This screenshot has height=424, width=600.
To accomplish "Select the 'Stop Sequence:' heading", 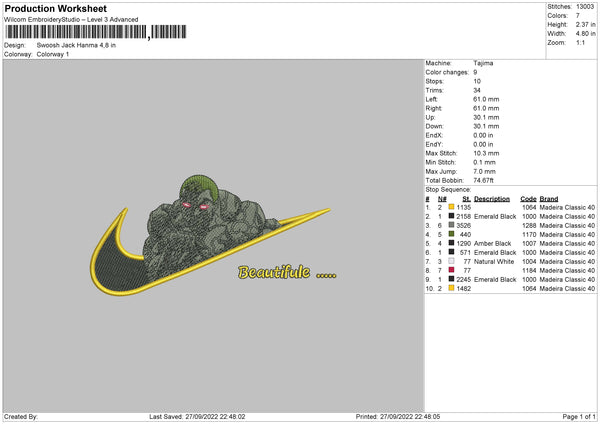I will pyautogui.click(x=448, y=190).
